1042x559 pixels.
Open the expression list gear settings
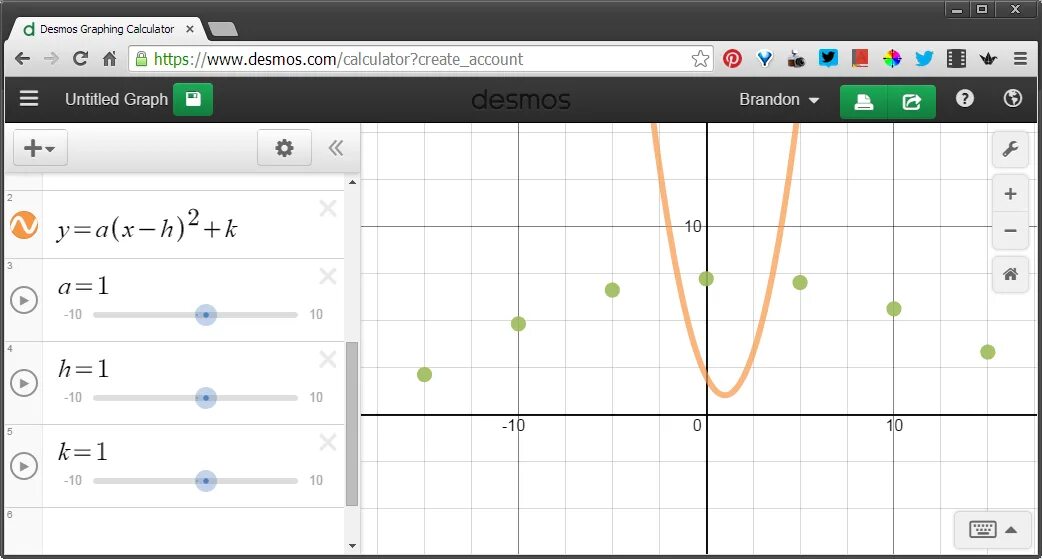(284, 148)
